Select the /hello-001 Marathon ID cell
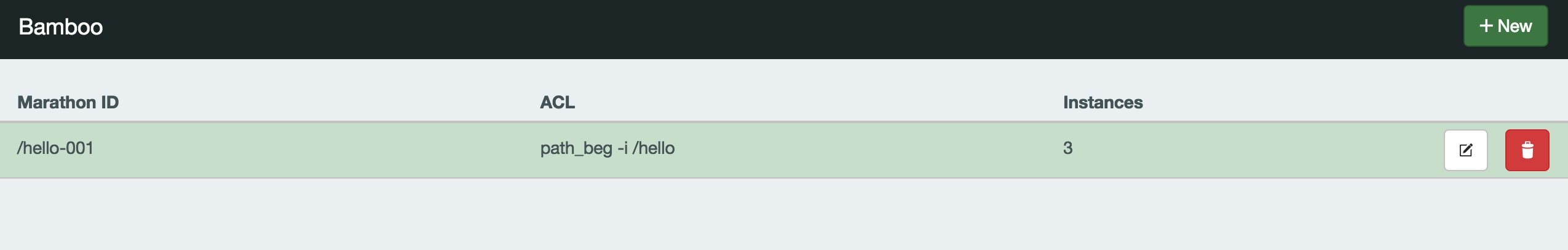This screenshot has height=250, width=1568. (x=55, y=148)
